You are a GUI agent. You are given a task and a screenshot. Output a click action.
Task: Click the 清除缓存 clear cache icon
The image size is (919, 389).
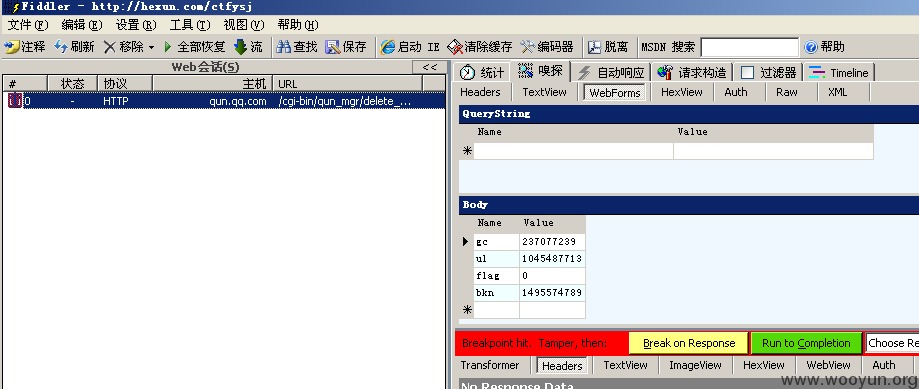point(455,47)
